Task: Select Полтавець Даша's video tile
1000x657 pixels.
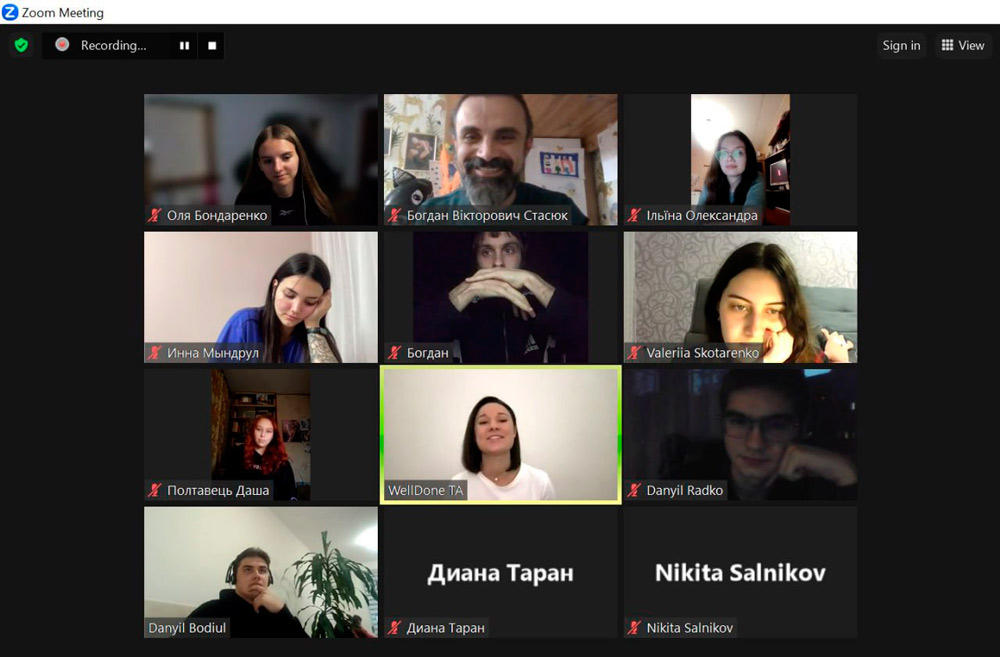Action: (x=261, y=434)
